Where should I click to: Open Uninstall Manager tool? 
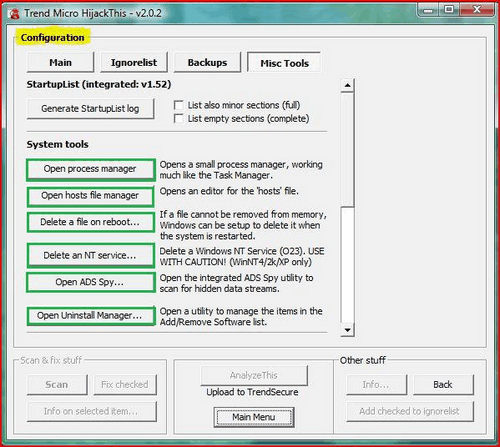point(90,316)
